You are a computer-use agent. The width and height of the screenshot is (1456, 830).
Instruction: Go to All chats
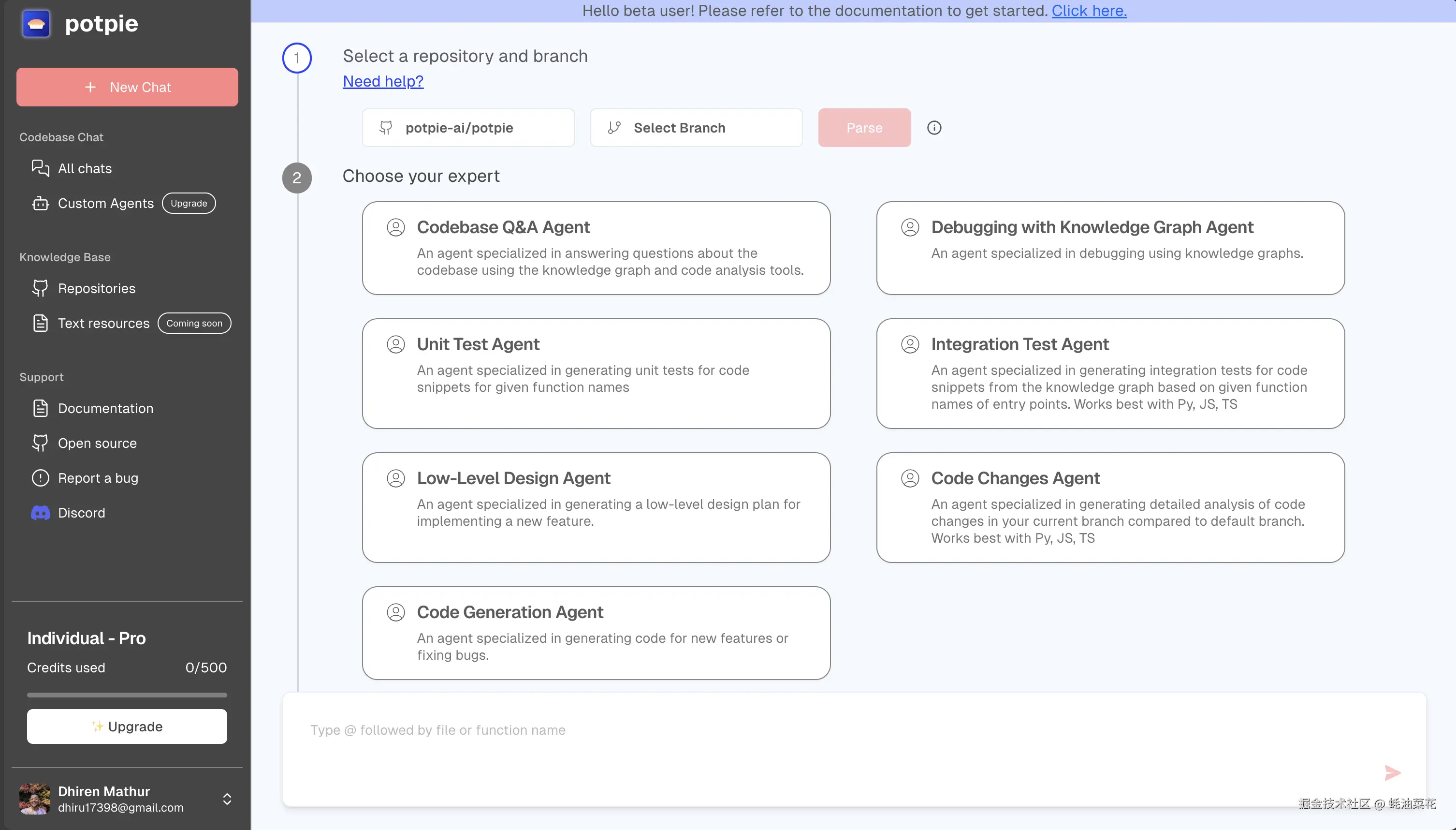point(84,169)
